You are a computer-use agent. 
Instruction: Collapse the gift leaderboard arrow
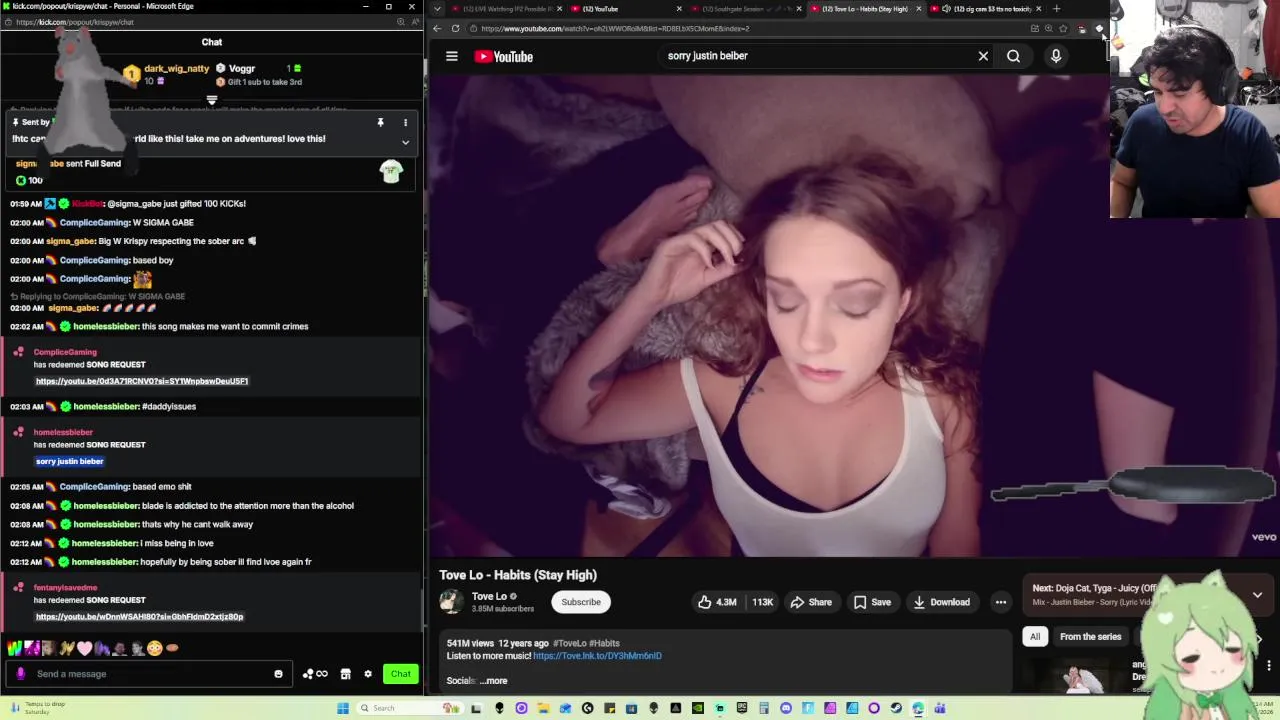[212, 101]
